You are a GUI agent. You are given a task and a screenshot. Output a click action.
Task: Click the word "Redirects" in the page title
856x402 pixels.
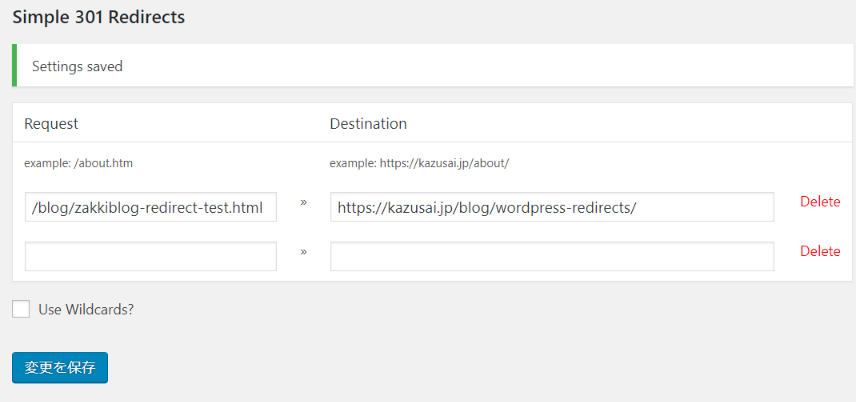tap(149, 17)
